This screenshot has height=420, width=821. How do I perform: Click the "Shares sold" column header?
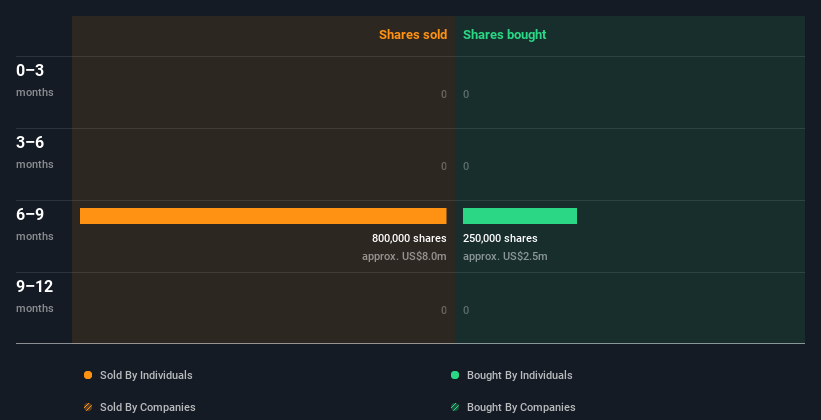click(x=412, y=35)
